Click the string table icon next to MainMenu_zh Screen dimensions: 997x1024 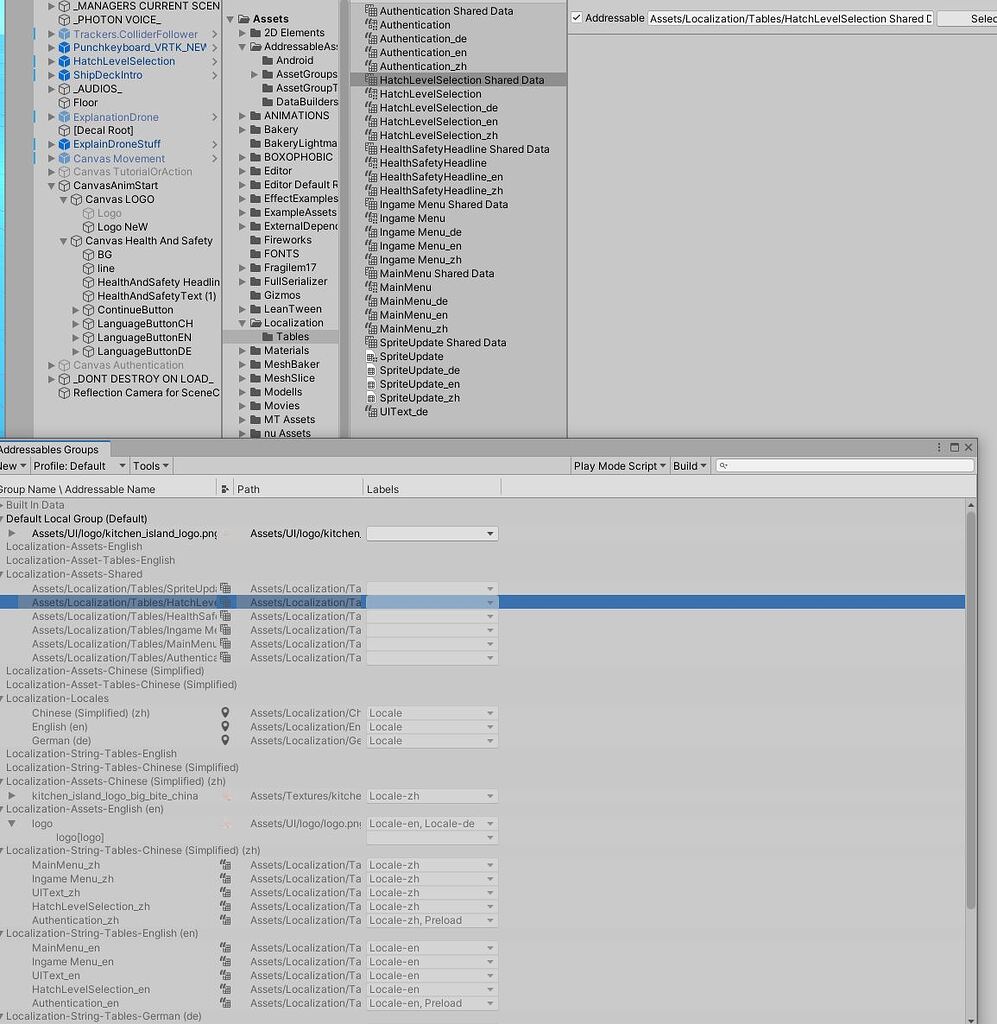(228, 865)
